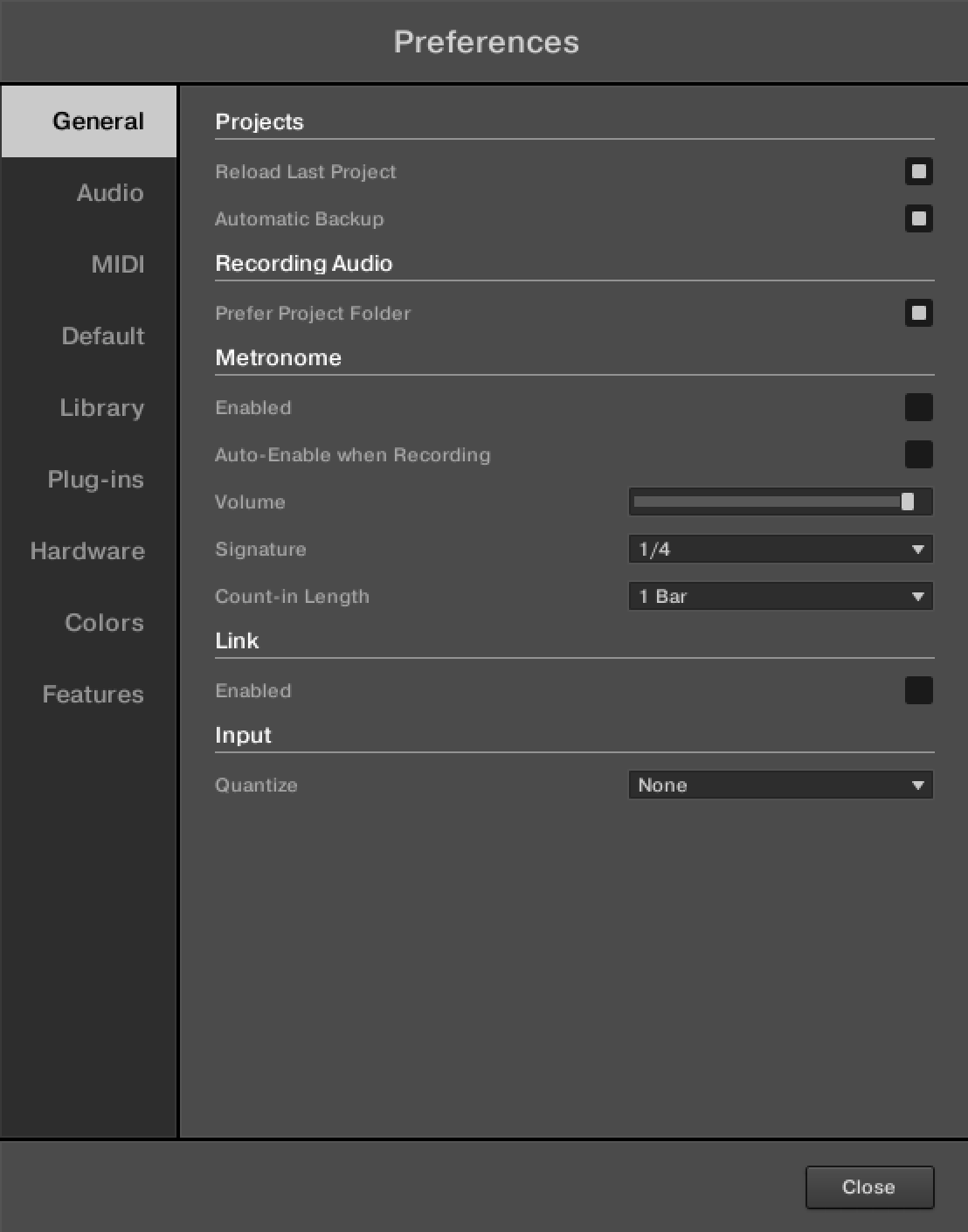Open the MIDI preferences tab
Viewport: 968px width, 1232px height.
tap(117, 265)
